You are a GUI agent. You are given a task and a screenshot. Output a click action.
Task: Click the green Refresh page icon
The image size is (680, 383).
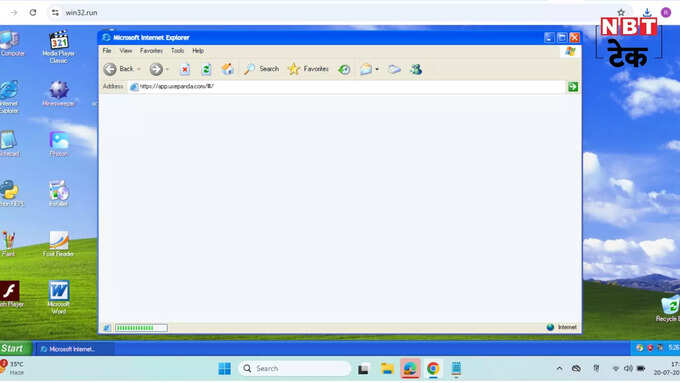click(x=206, y=69)
